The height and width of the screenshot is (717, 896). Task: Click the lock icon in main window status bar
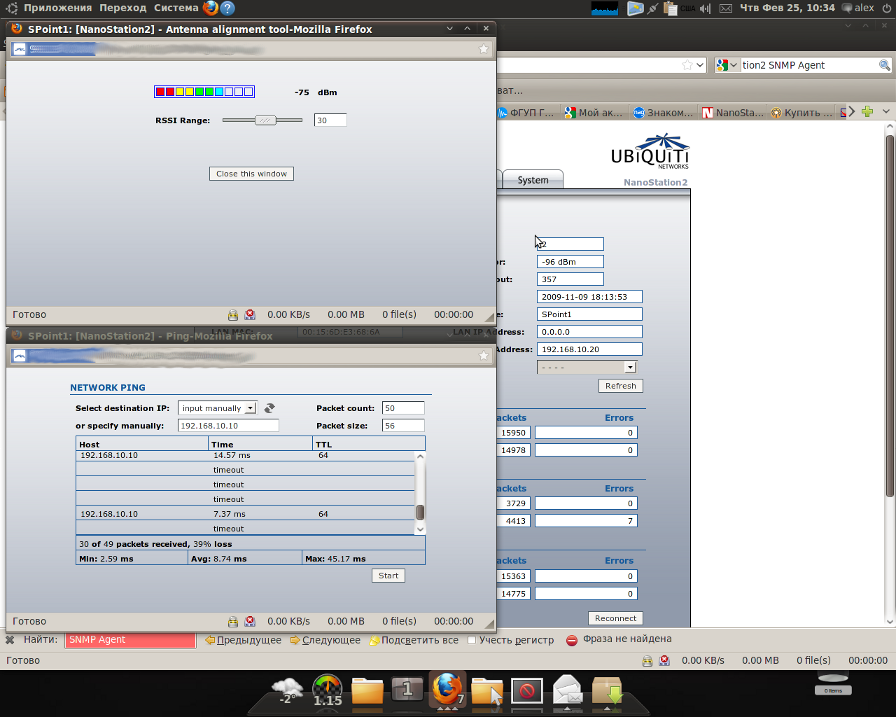[x=647, y=660]
